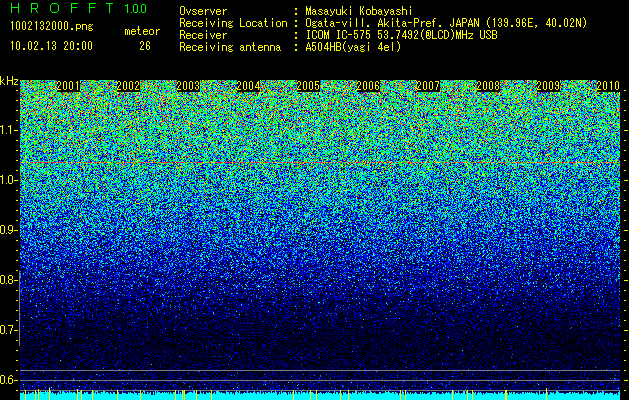The image size is (629, 400).
Task: Select the filename 1002132000.png
Action: pos(52,27)
